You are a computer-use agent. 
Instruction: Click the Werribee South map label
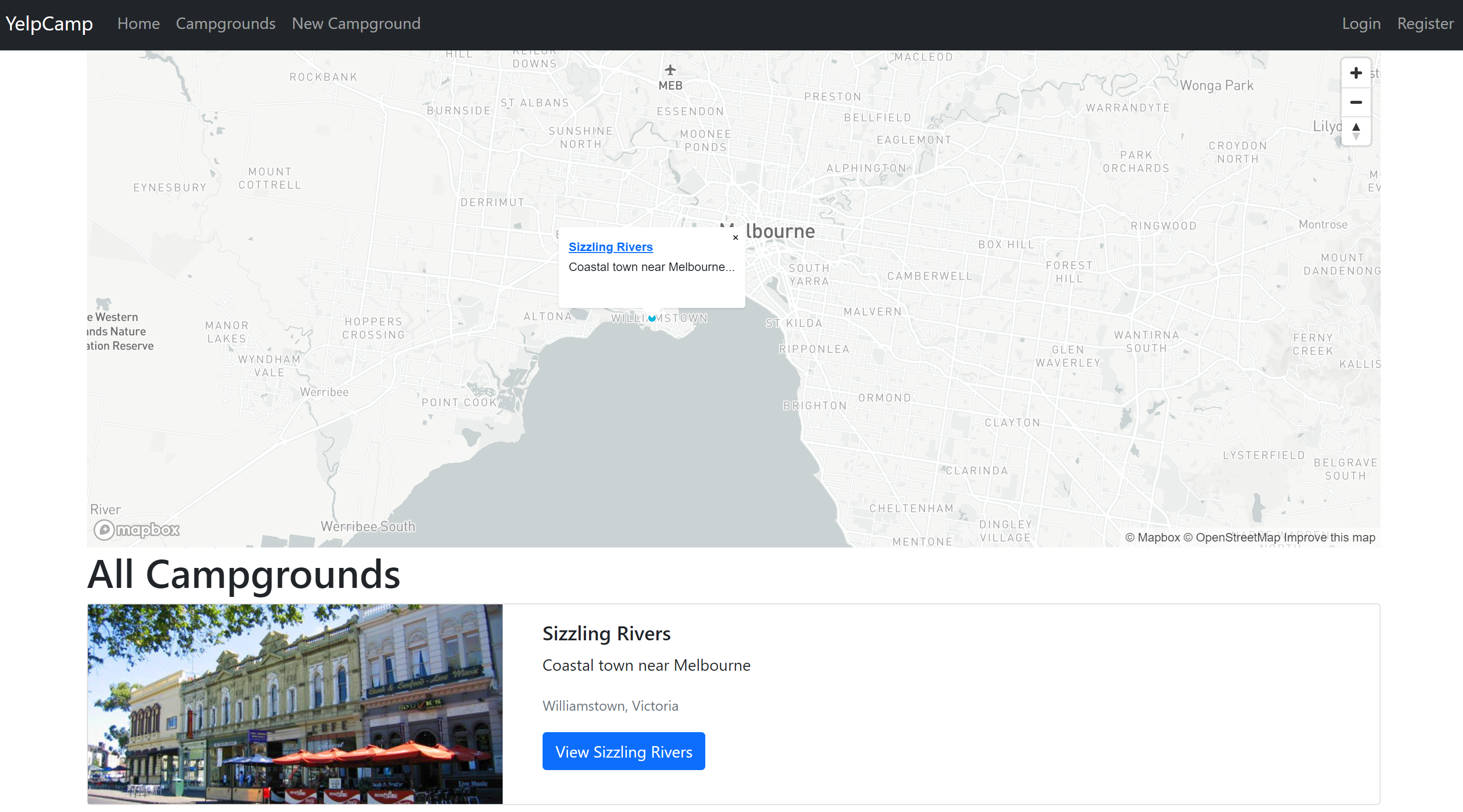click(367, 527)
